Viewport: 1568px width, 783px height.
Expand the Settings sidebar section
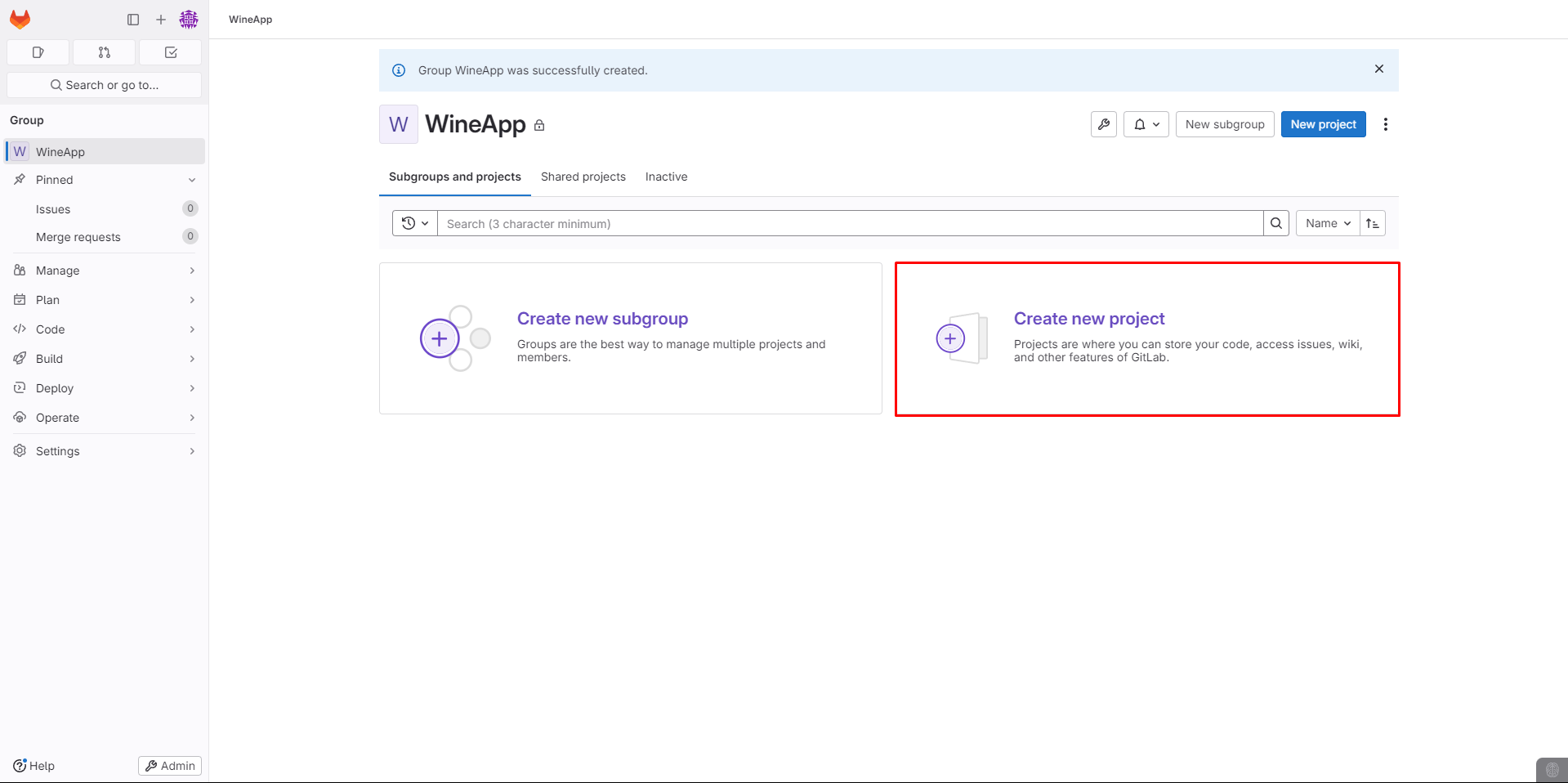(x=104, y=451)
